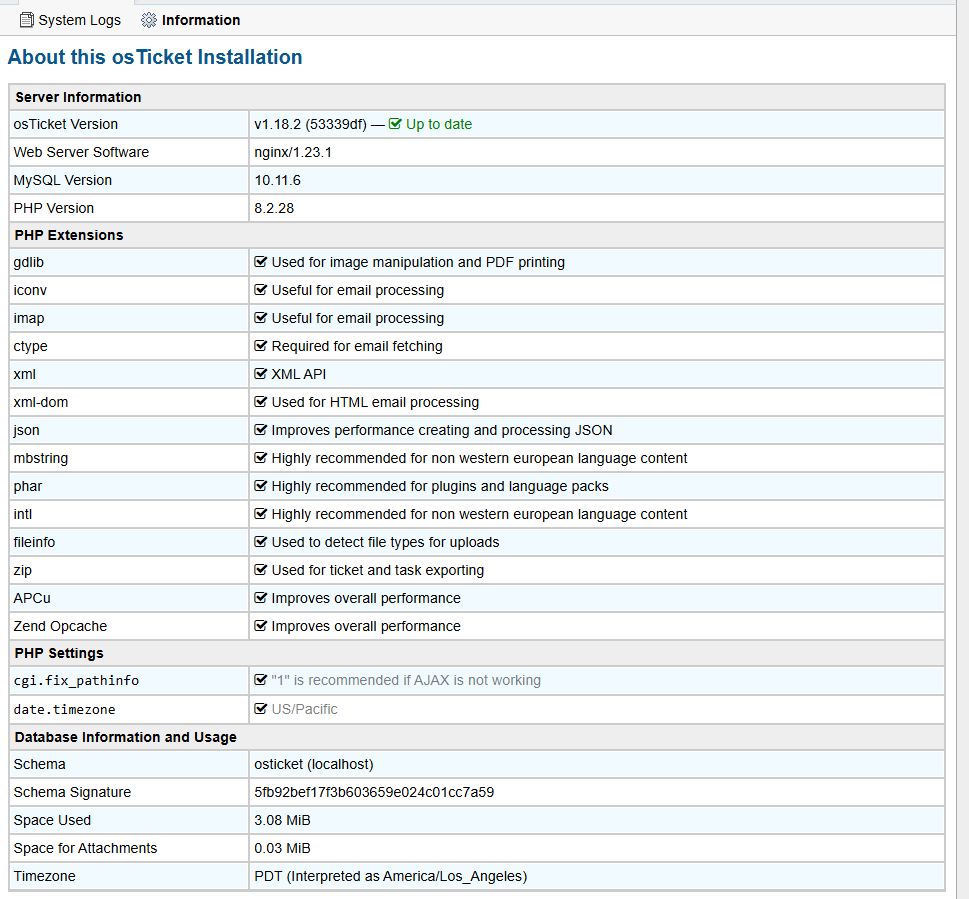The image size is (969, 899).
Task: Click the check icon in mbstring row
Action: (260, 458)
